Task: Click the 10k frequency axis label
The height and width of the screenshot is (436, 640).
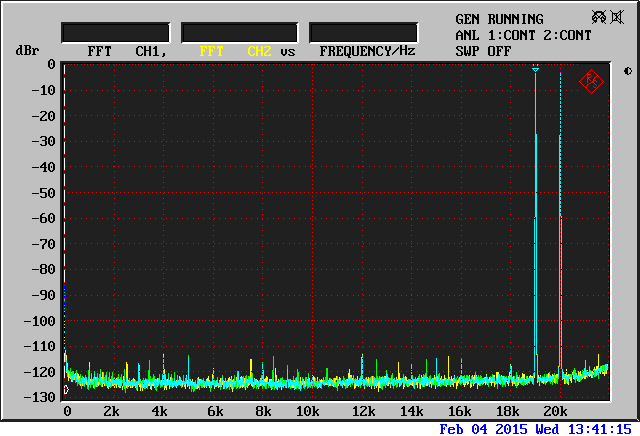Action: (x=308, y=412)
